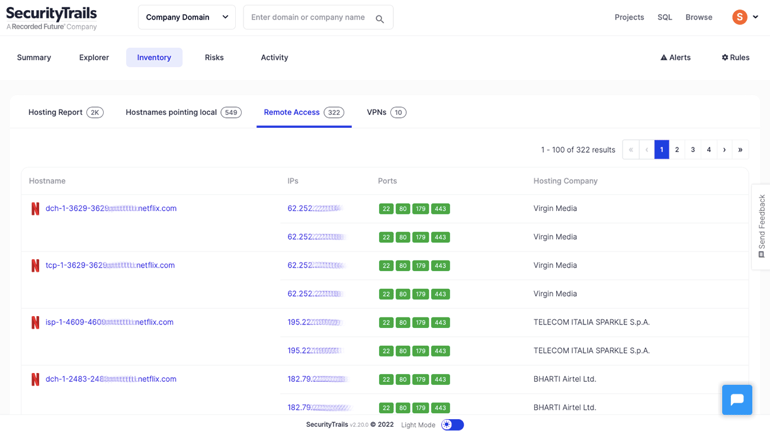Go to page 4 of results
This screenshot has width=770, height=431.
[709, 150]
